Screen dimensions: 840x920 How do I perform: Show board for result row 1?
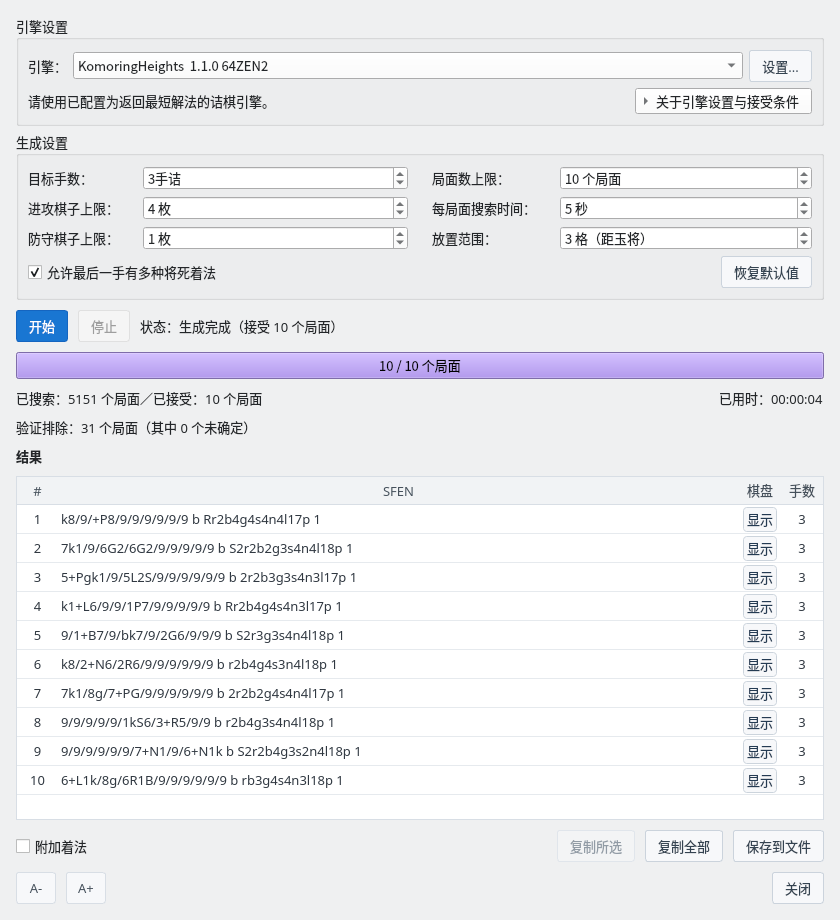click(760, 520)
